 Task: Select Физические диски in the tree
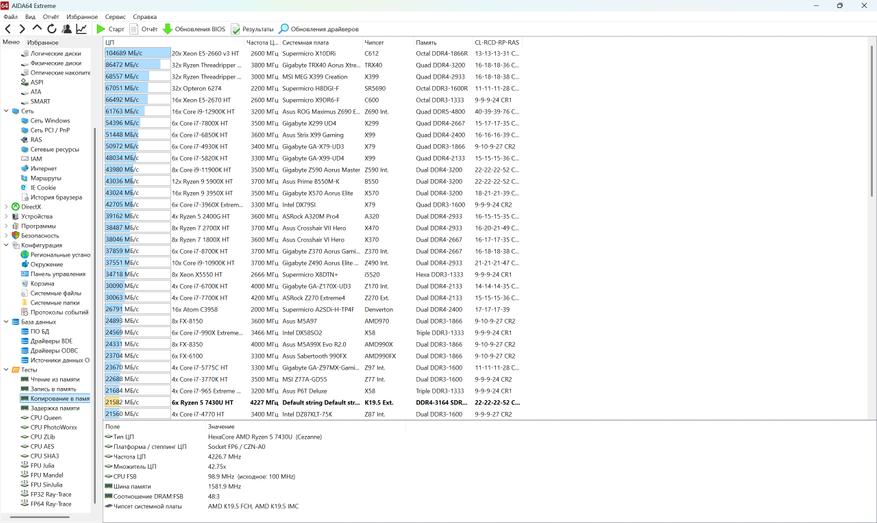(x=51, y=63)
